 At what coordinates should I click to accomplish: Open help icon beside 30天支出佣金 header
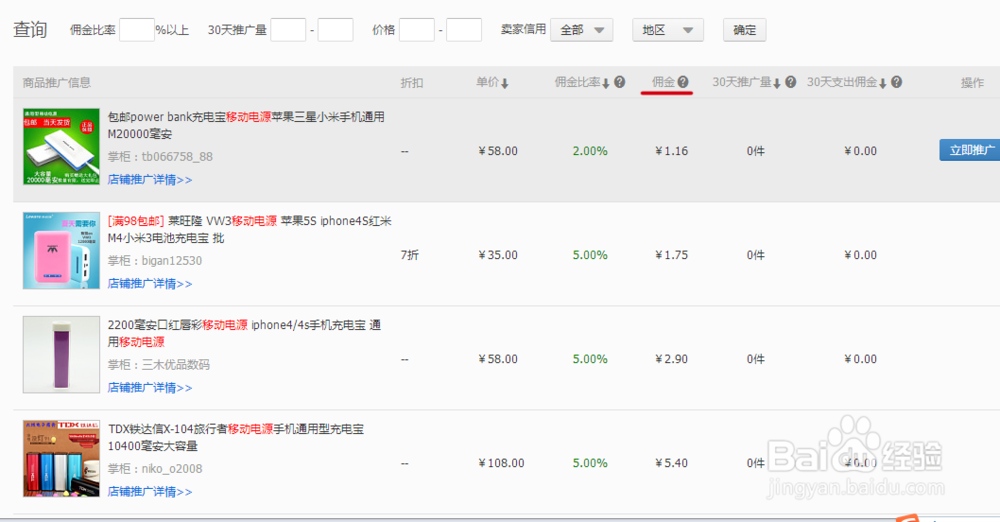[896, 82]
